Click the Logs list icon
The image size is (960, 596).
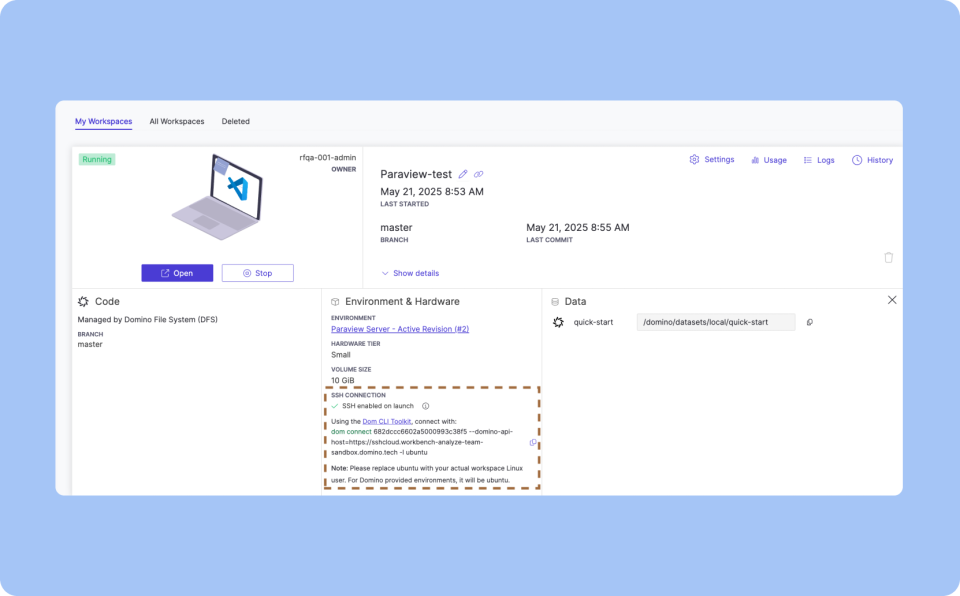click(x=808, y=160)
